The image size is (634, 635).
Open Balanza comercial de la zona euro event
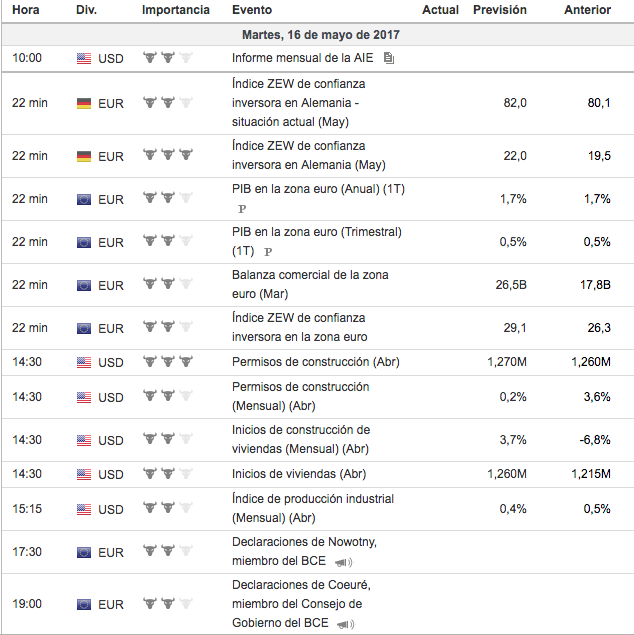pos(310,284)
